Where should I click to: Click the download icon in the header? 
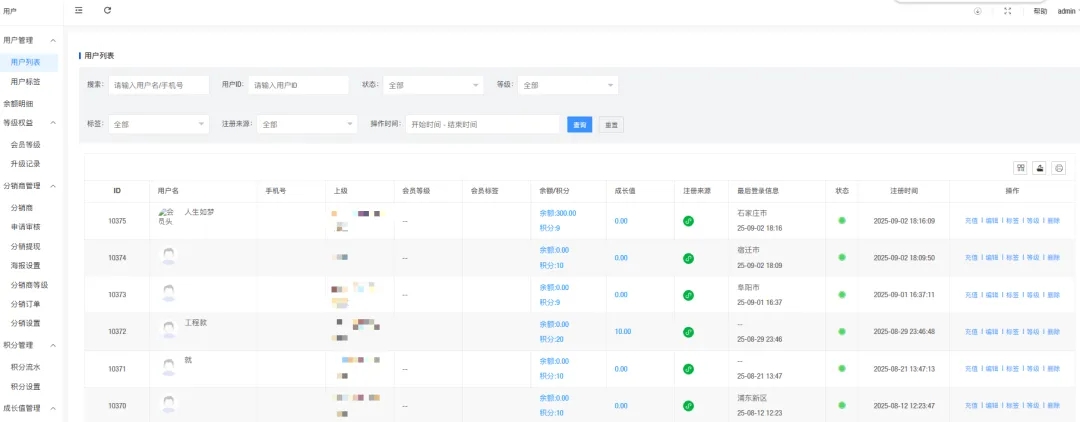click(x=977, y=11)
